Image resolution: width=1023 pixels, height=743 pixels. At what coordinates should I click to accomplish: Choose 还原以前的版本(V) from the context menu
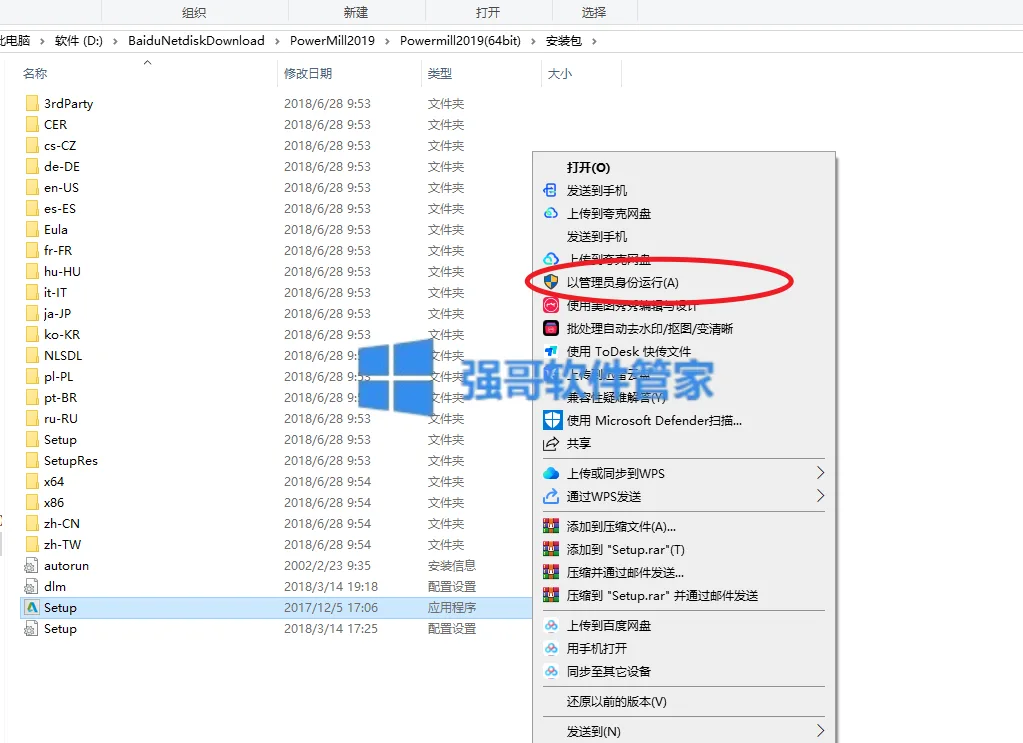click(617, 701)
